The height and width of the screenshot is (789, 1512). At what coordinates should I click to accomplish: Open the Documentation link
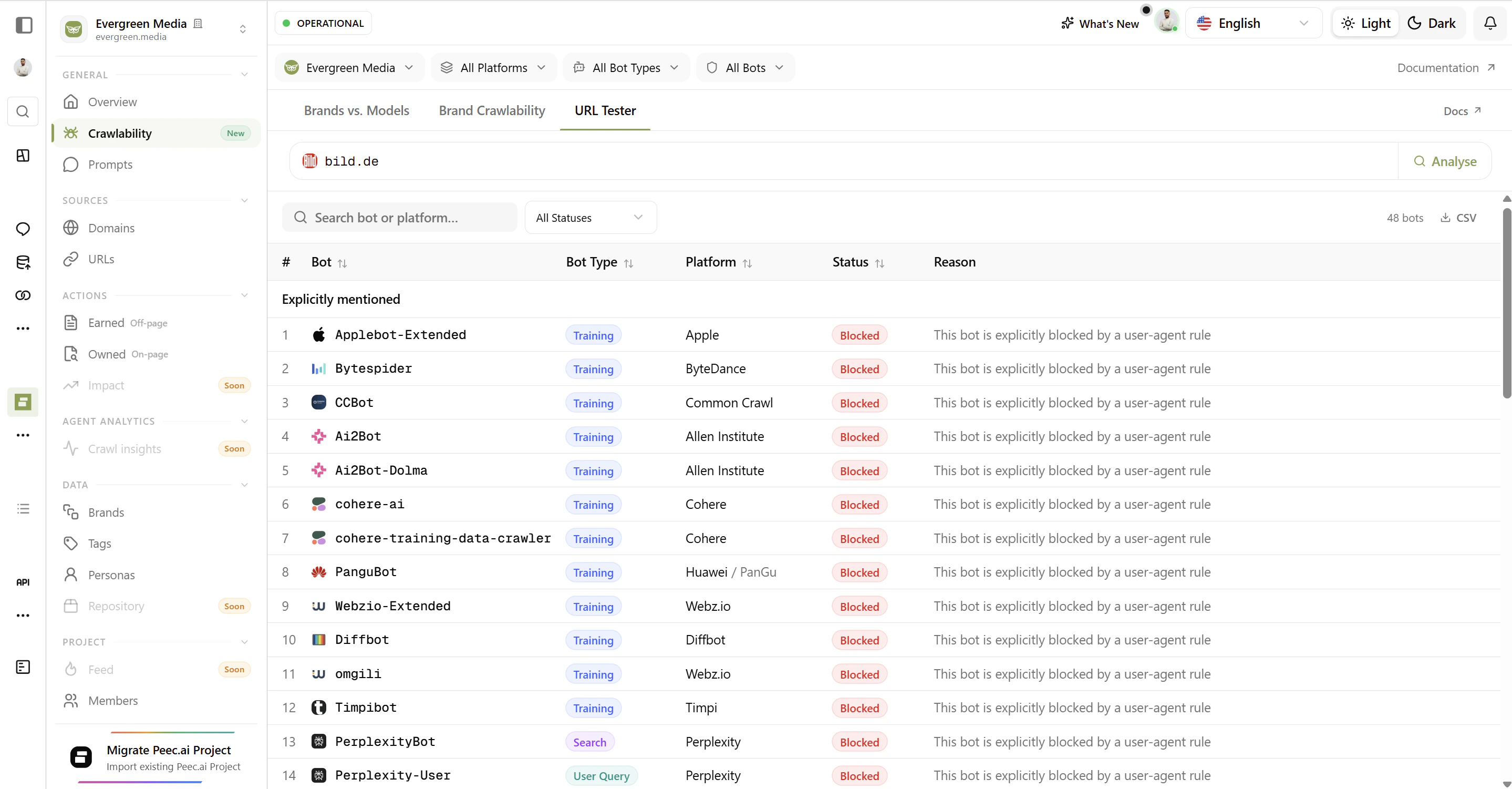tap(1446, 68)
